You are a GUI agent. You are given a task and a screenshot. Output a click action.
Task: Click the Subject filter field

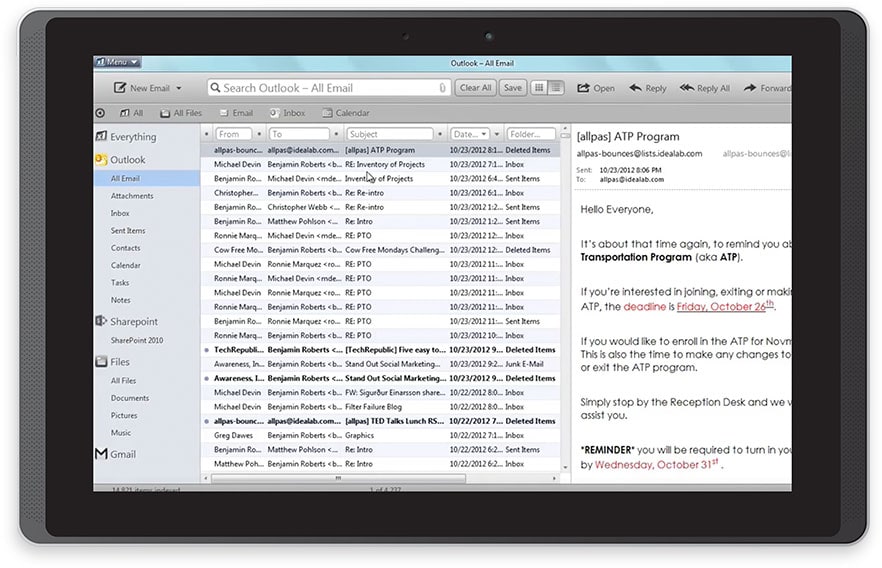click(x=389, y=134)
